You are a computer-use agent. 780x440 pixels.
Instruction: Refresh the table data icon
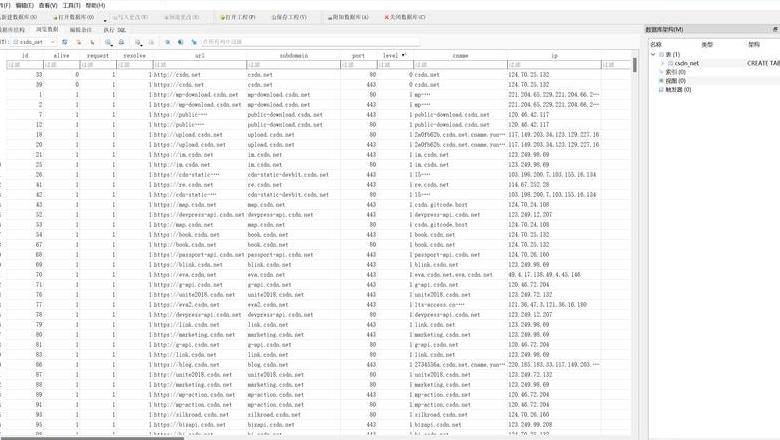pyautogui.click(x=65, y=42)
